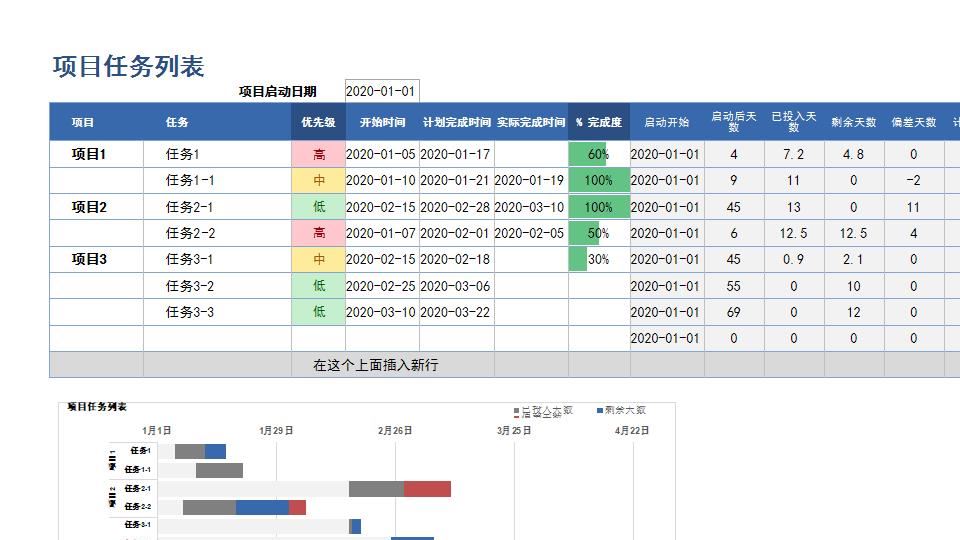Select start date 2020-01-07 cell
960x540 pixels.
coord(383,233)
